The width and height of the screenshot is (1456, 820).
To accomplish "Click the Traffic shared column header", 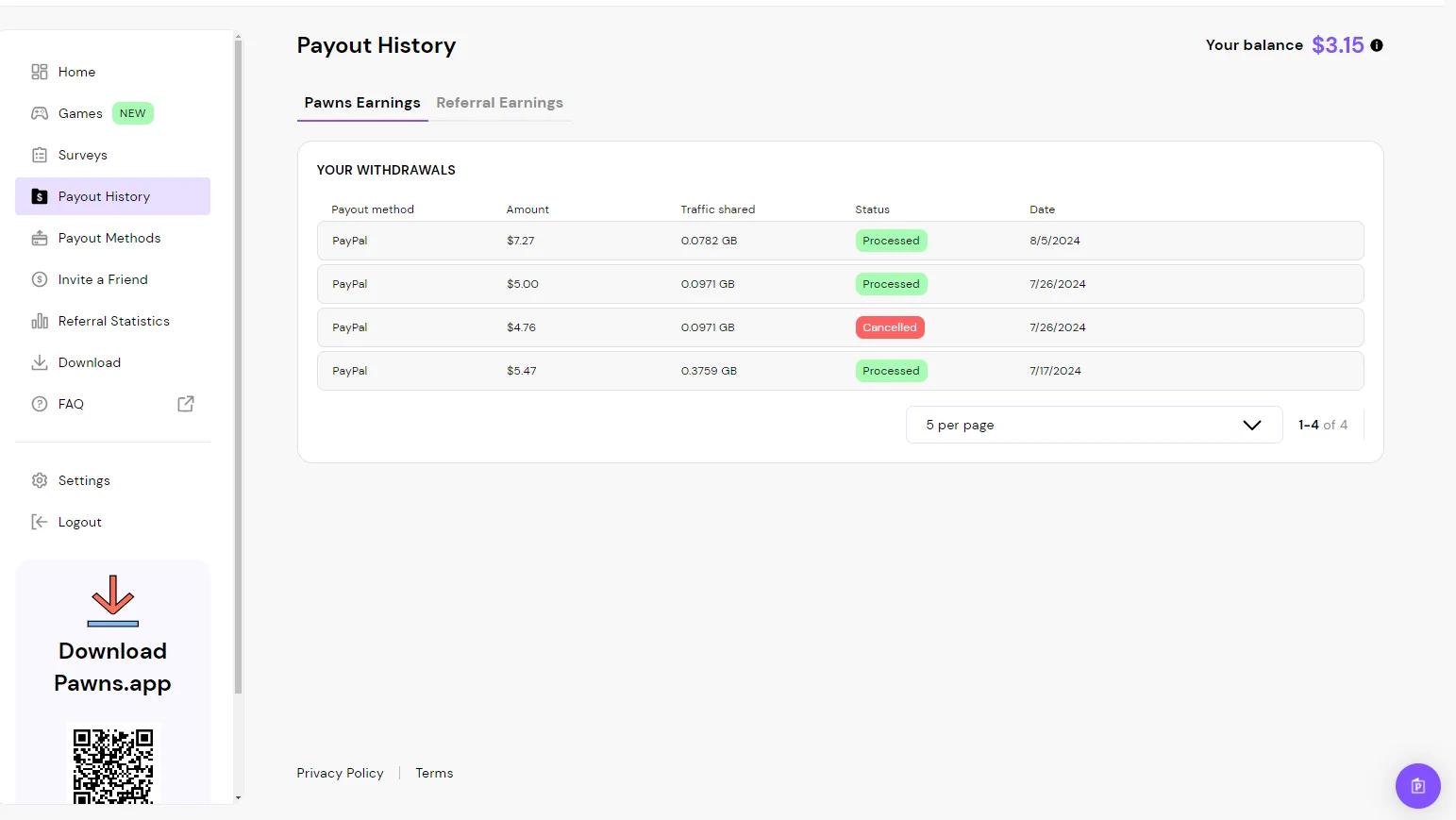I will 718,209.
